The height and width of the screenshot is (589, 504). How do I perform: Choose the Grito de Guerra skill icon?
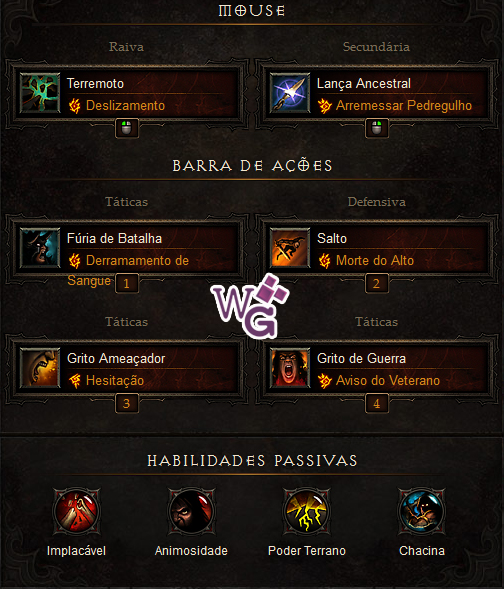click(x=290, y=368)
